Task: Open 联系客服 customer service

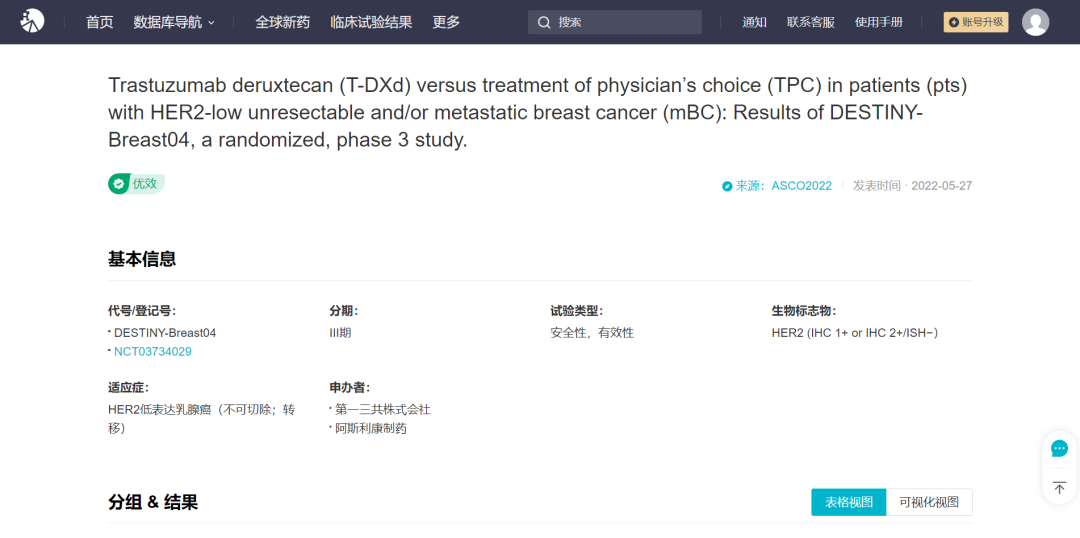Action: click(x=811, y=22)
